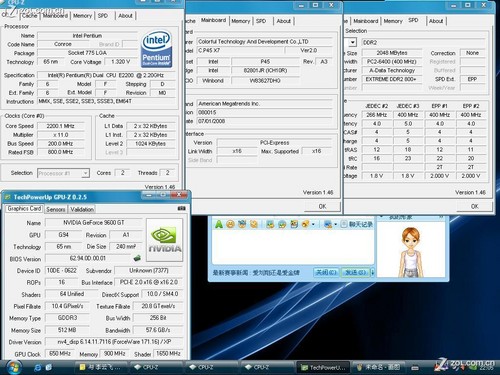This screenshot has width=500, height=375.
Task: Switch to Cache tab in left CPU-Z window
Action: point(30,16)
